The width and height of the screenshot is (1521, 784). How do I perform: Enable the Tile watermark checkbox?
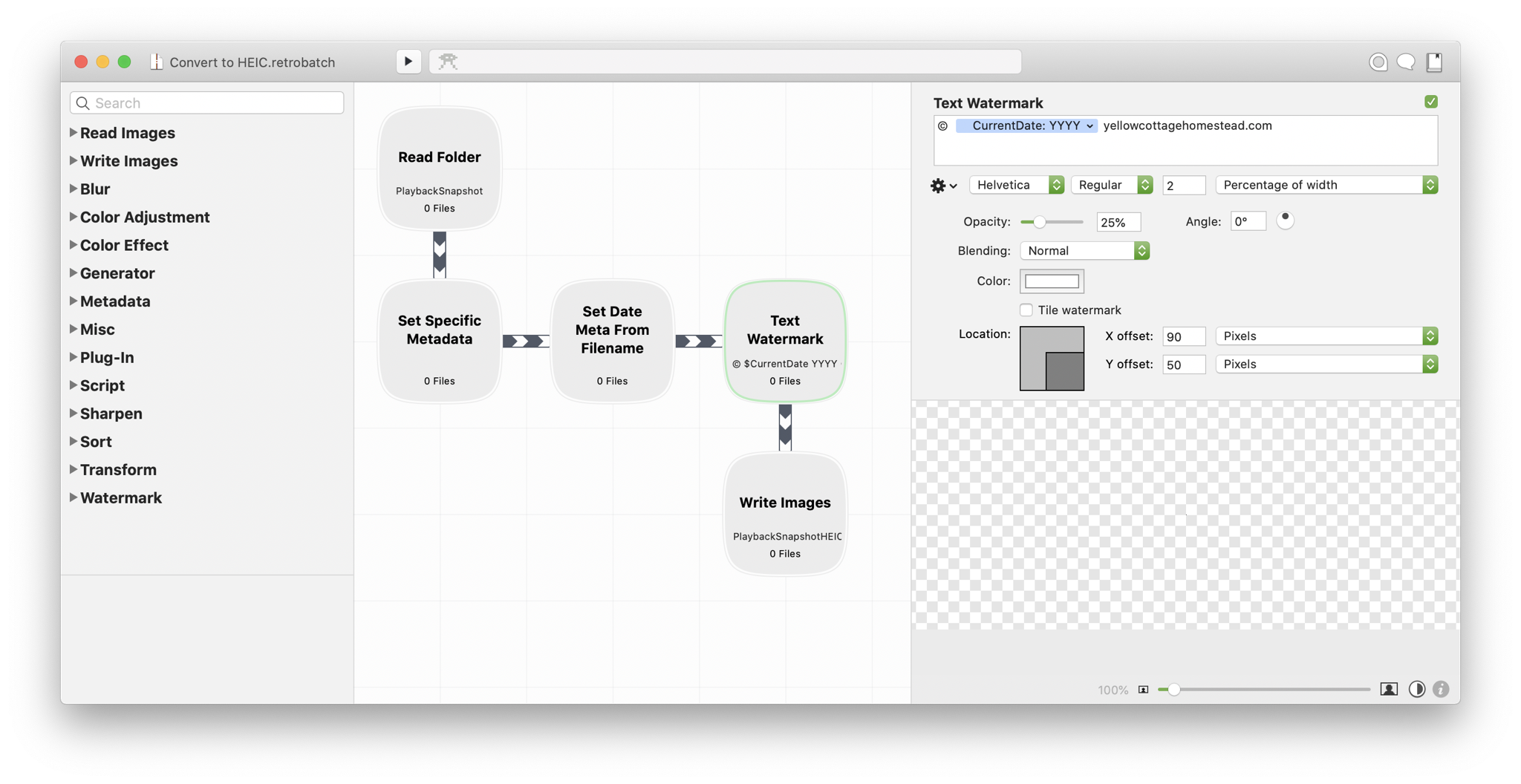(x=1026, y=310)
